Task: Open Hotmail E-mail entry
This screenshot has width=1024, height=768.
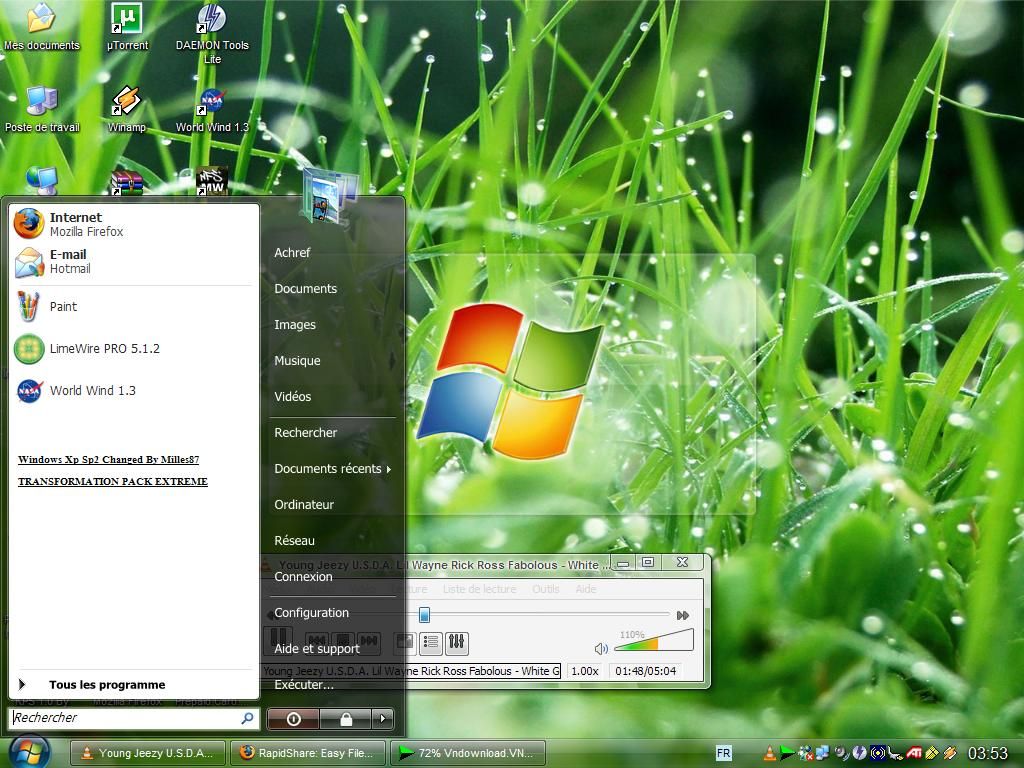Action: (133, 261)
